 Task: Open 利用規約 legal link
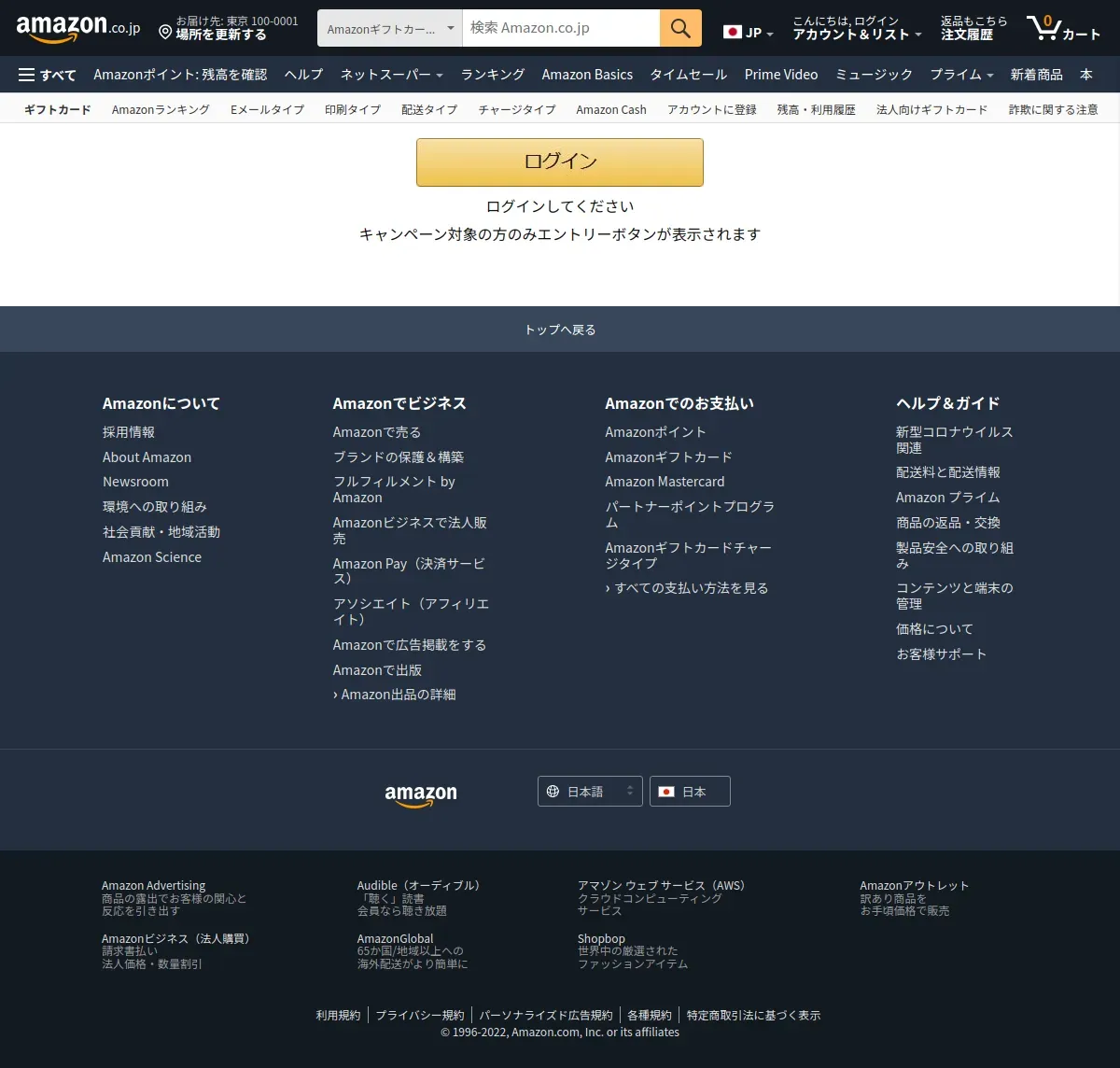pyautogui.click(x=338, y=1016)
